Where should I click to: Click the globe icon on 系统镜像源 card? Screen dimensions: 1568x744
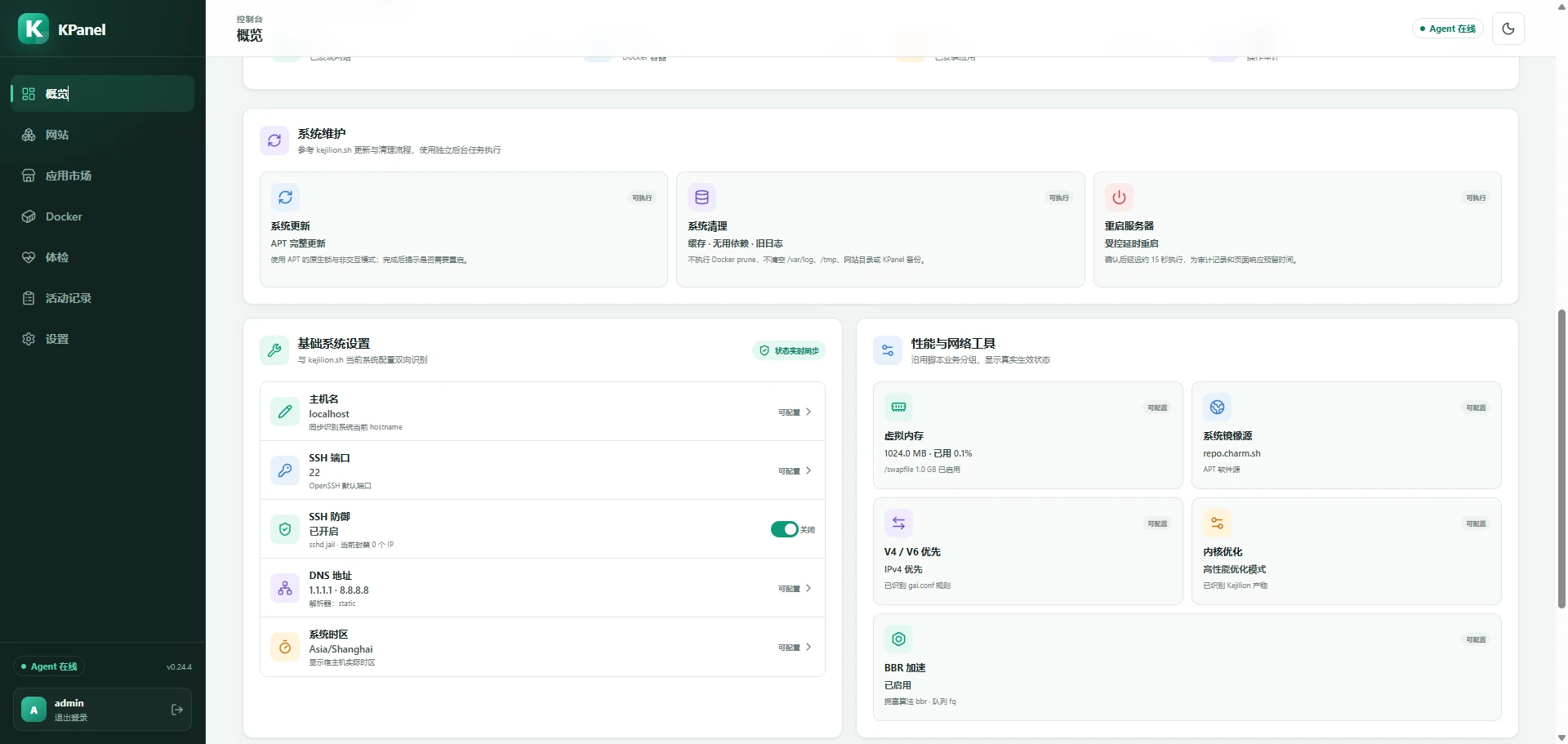[x=1217, y=407]
